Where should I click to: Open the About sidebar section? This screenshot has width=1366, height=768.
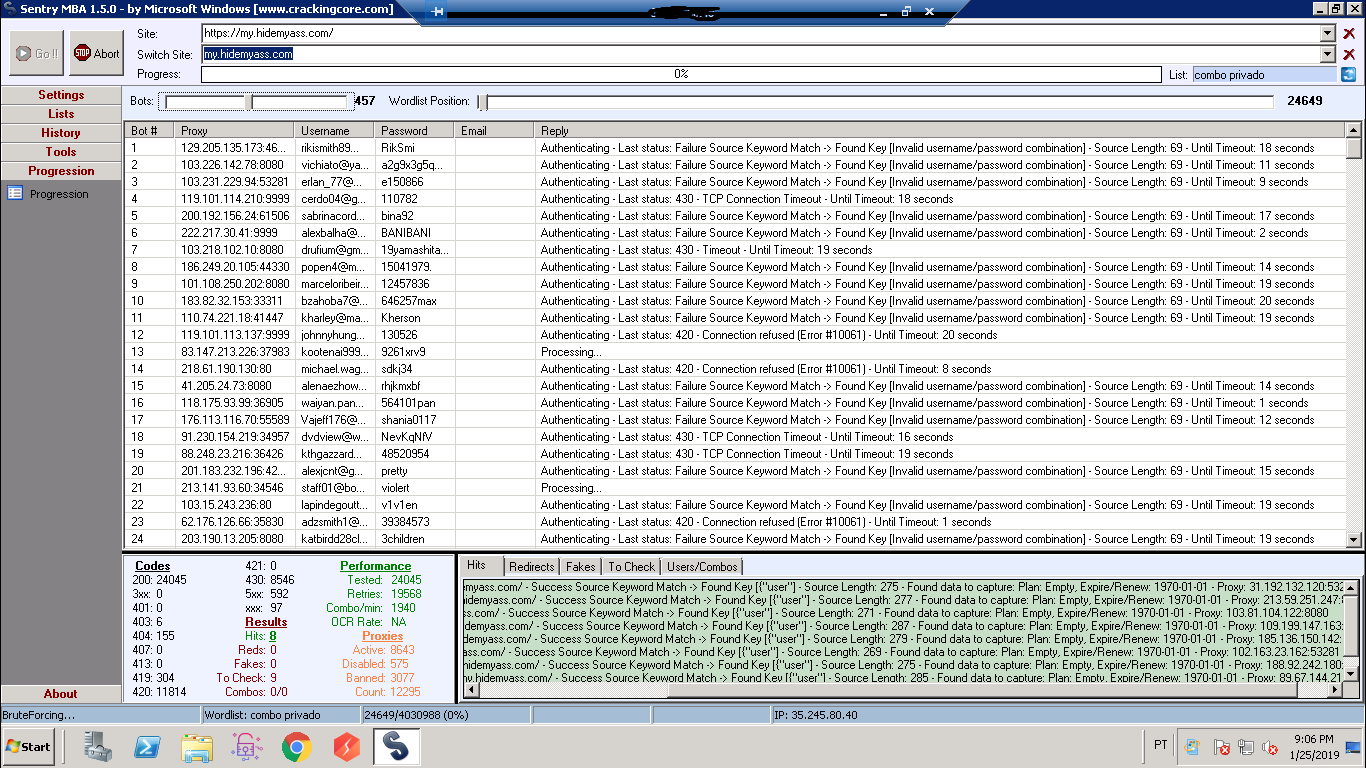[61, 694]
